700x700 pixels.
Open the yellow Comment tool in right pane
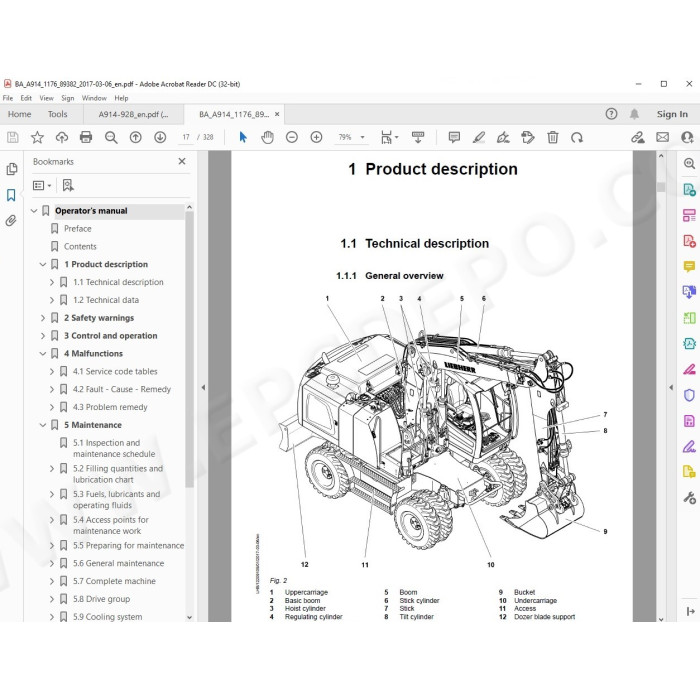(689, 267)
